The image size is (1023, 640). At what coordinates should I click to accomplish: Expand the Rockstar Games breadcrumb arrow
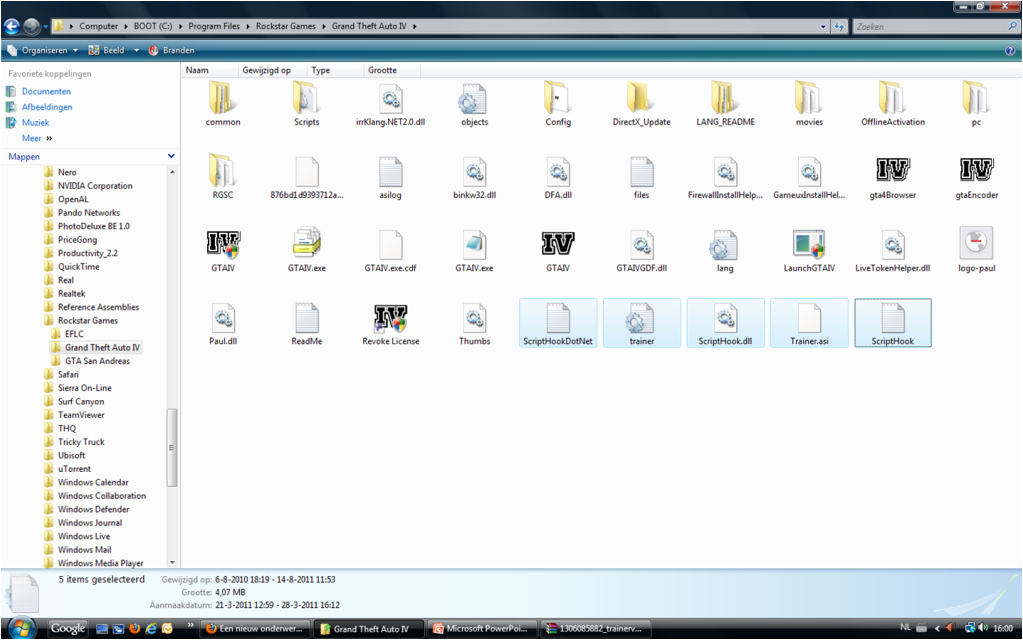[324, 27]
